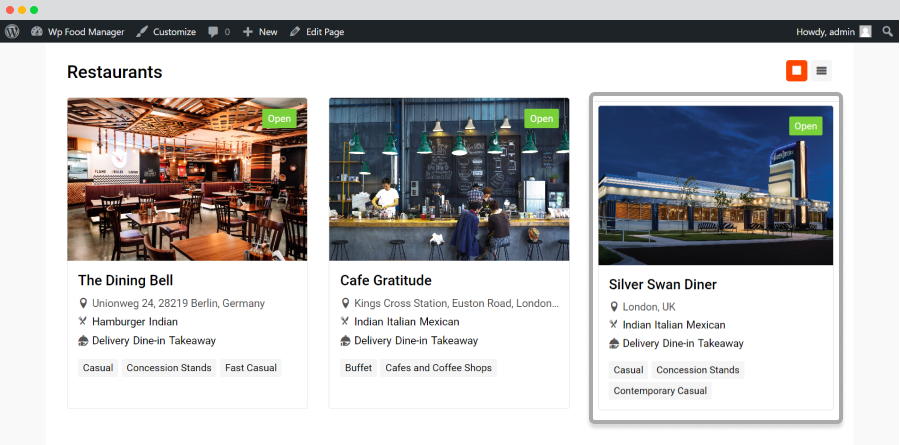Viewport: 900px width, 445px height.
Task: Open The Dining Bell title link
Action: click(x=126, y=280)
